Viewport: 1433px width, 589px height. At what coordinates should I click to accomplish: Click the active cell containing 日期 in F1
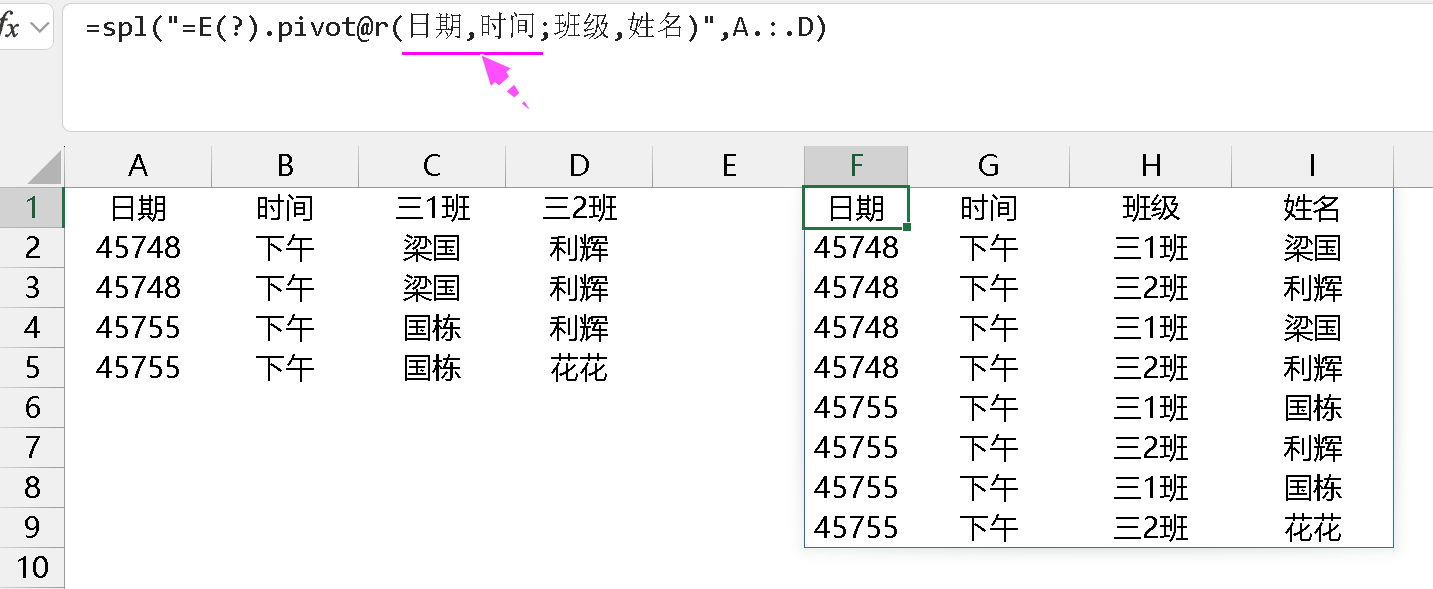point(856,208)
